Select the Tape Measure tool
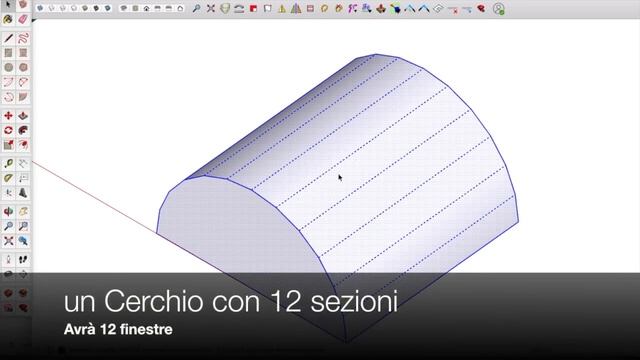The image size is (640, 360). click(x=9, y=164)
